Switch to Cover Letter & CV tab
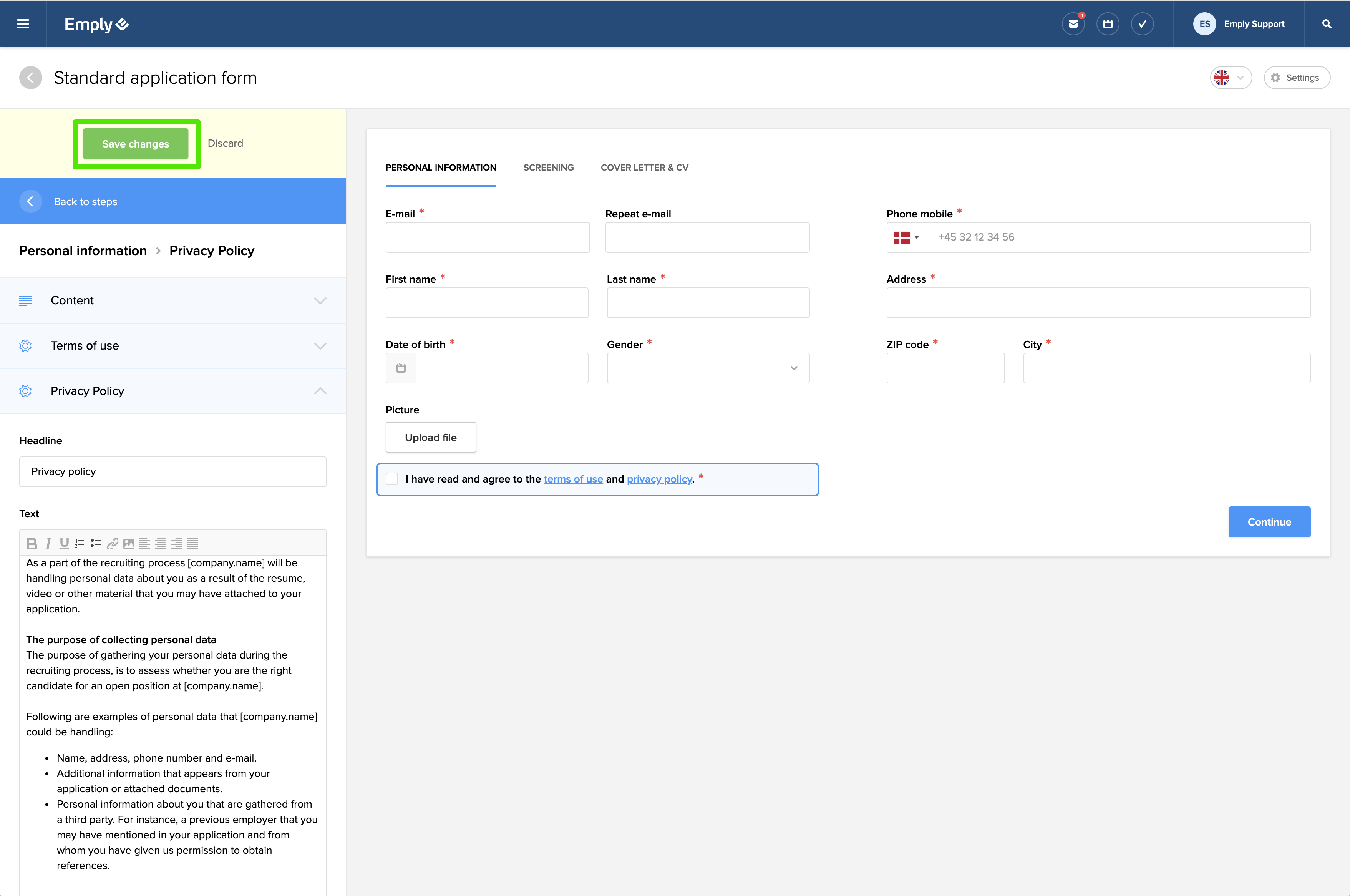 tap(644, 168)
